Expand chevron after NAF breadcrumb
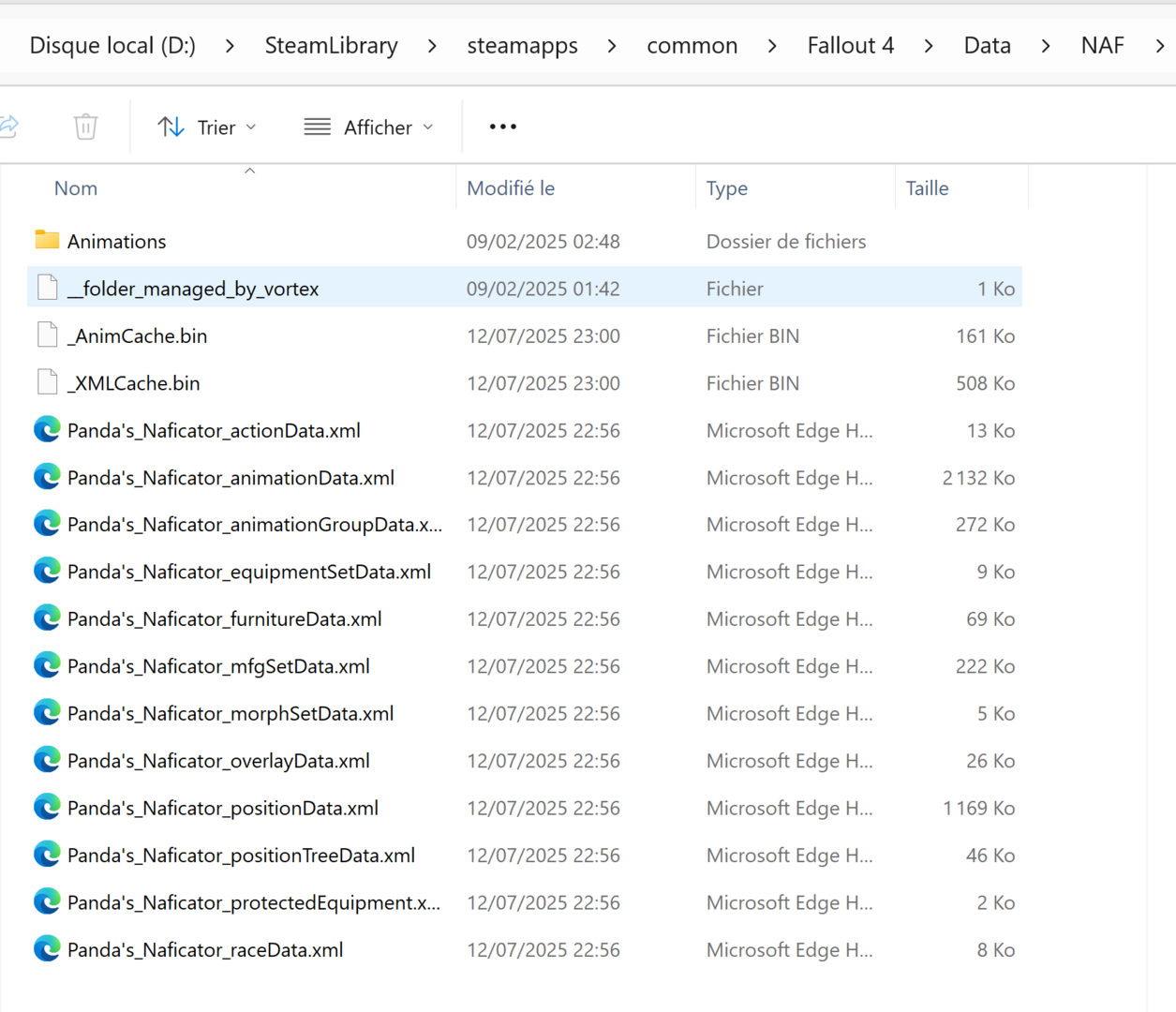This screenshot has width=1176, height=1012. pos(1160,46)
